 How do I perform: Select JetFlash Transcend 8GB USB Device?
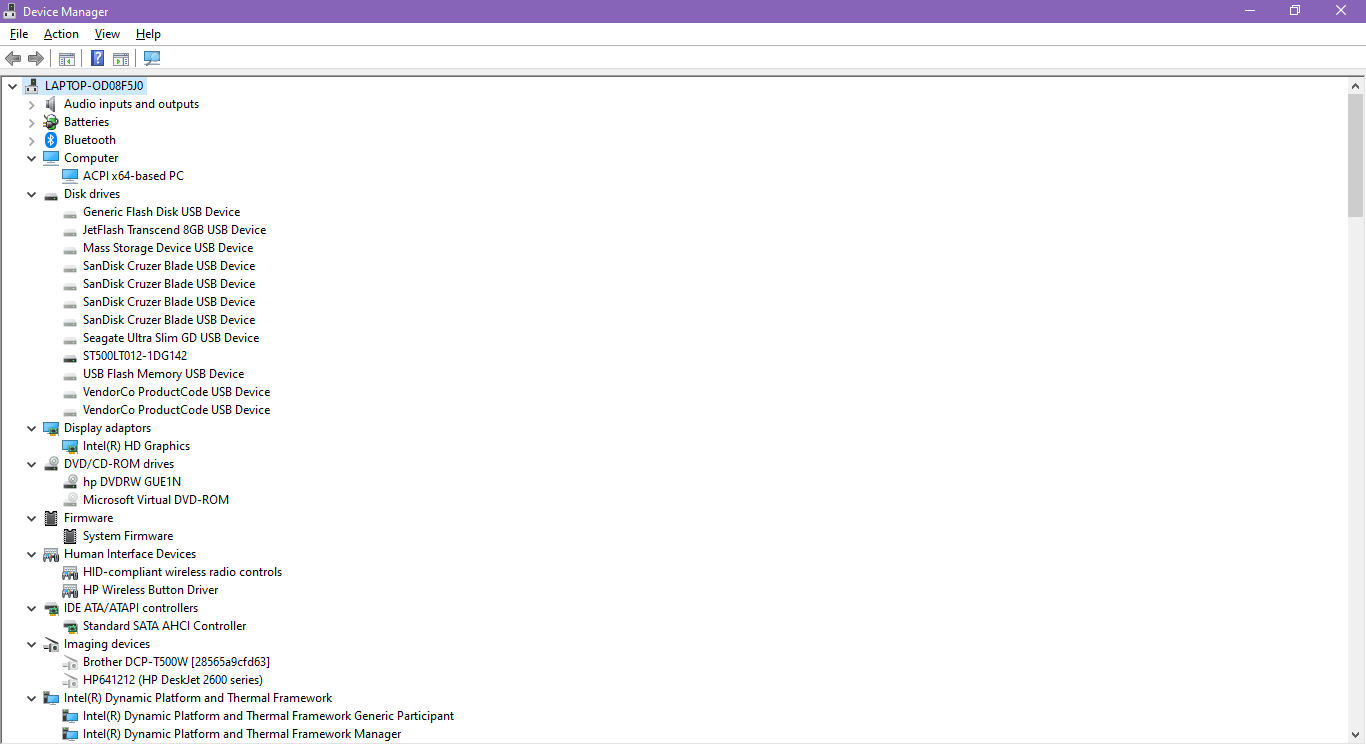click(174, 230)
